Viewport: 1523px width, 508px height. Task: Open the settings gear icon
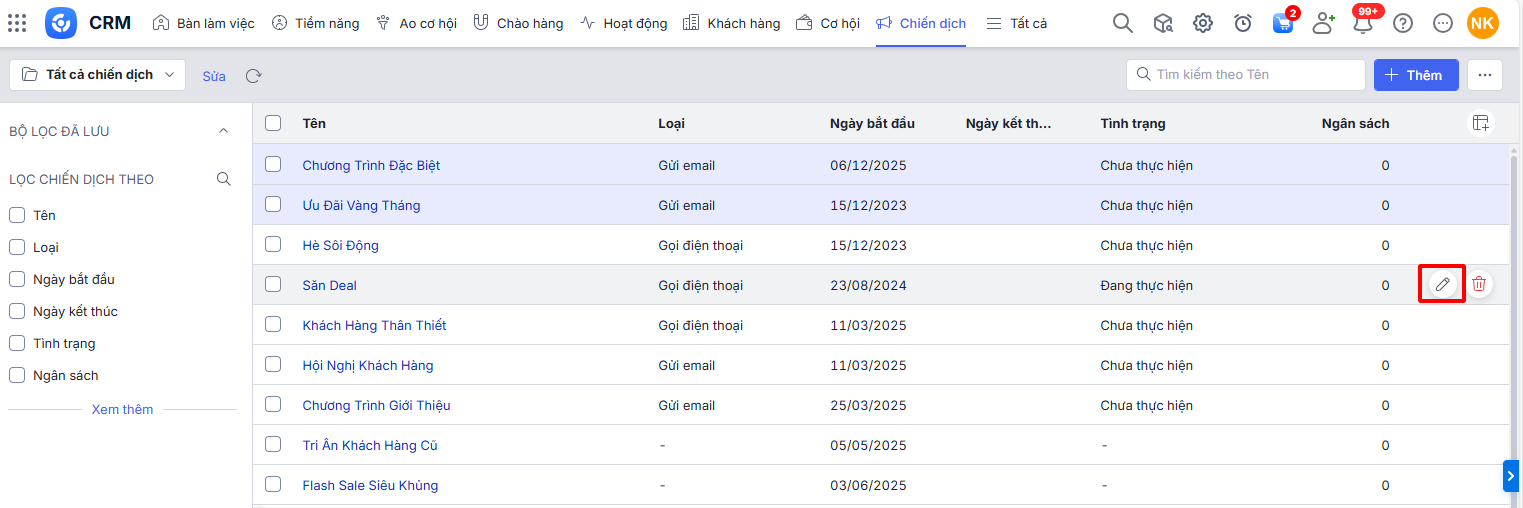pos(1203,23)
